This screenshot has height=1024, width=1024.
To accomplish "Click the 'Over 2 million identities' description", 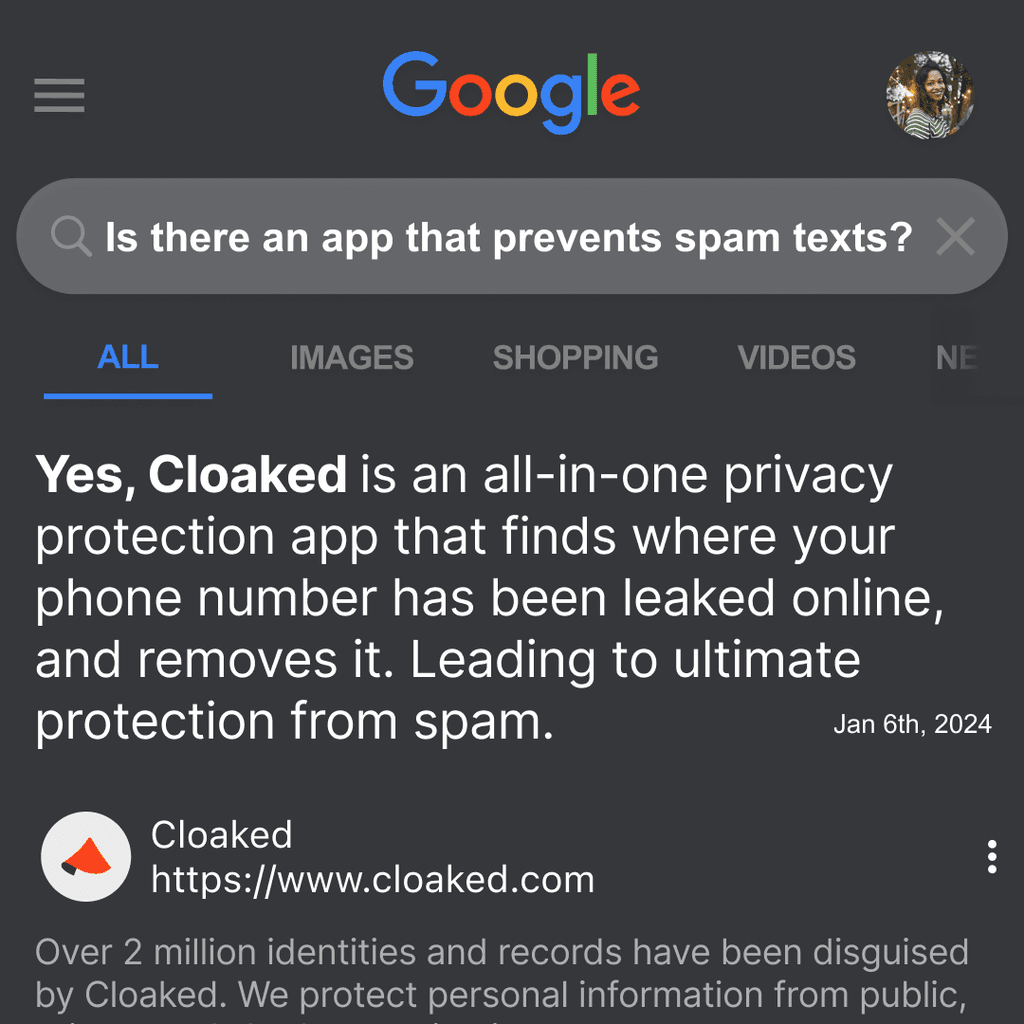I will pyautogui.click(x=502, y=973).
